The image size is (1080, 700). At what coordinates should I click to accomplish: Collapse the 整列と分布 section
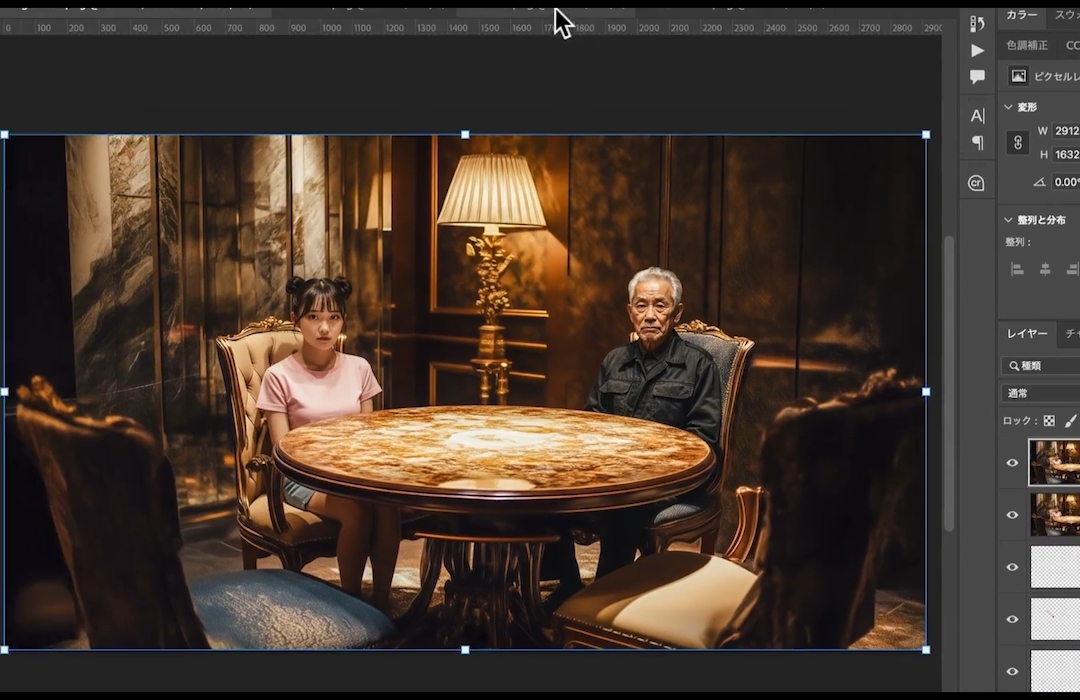[1008, 220]
